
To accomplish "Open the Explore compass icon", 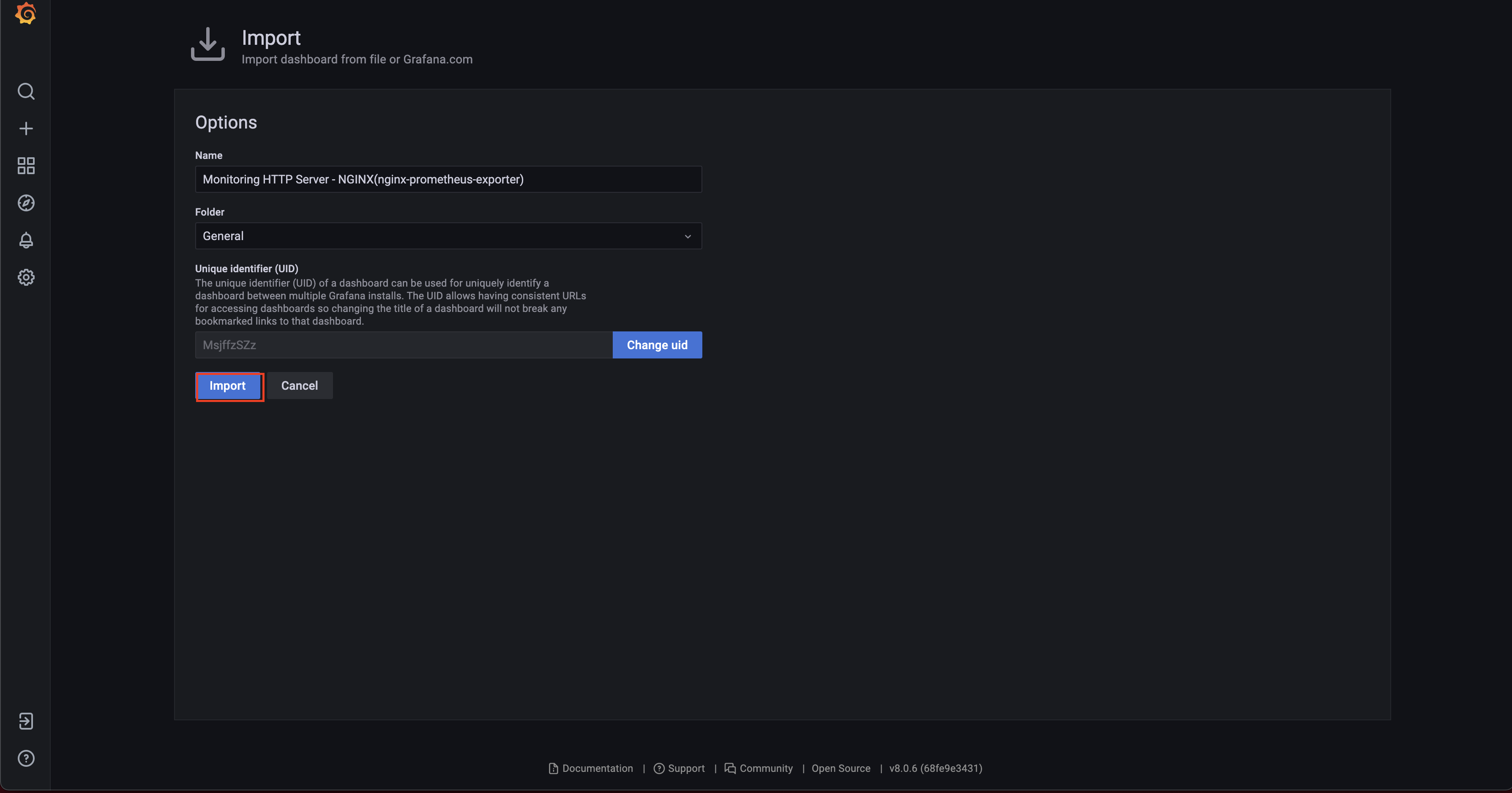I will click(26, 203).
